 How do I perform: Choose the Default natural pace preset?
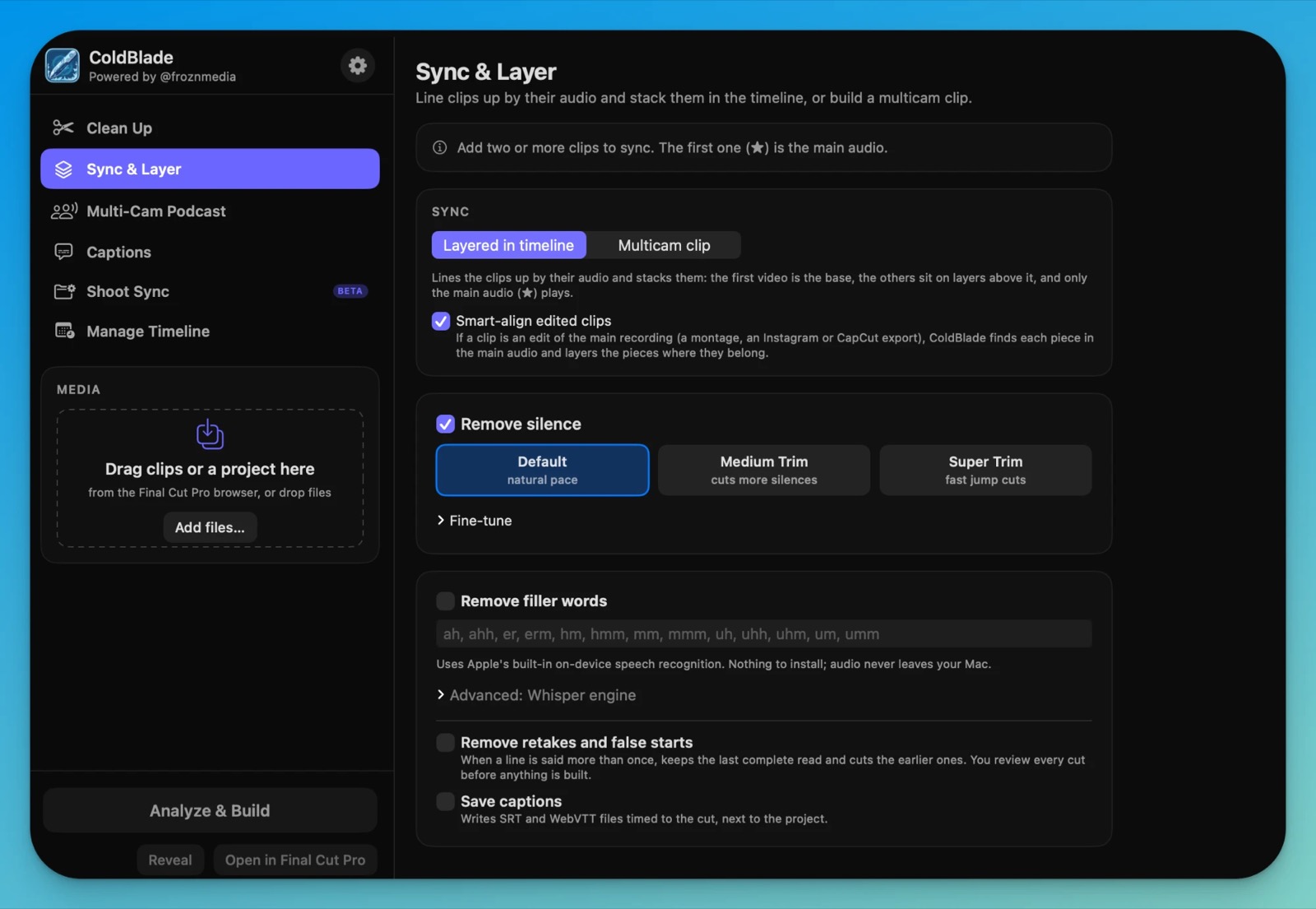coord(542,470)
